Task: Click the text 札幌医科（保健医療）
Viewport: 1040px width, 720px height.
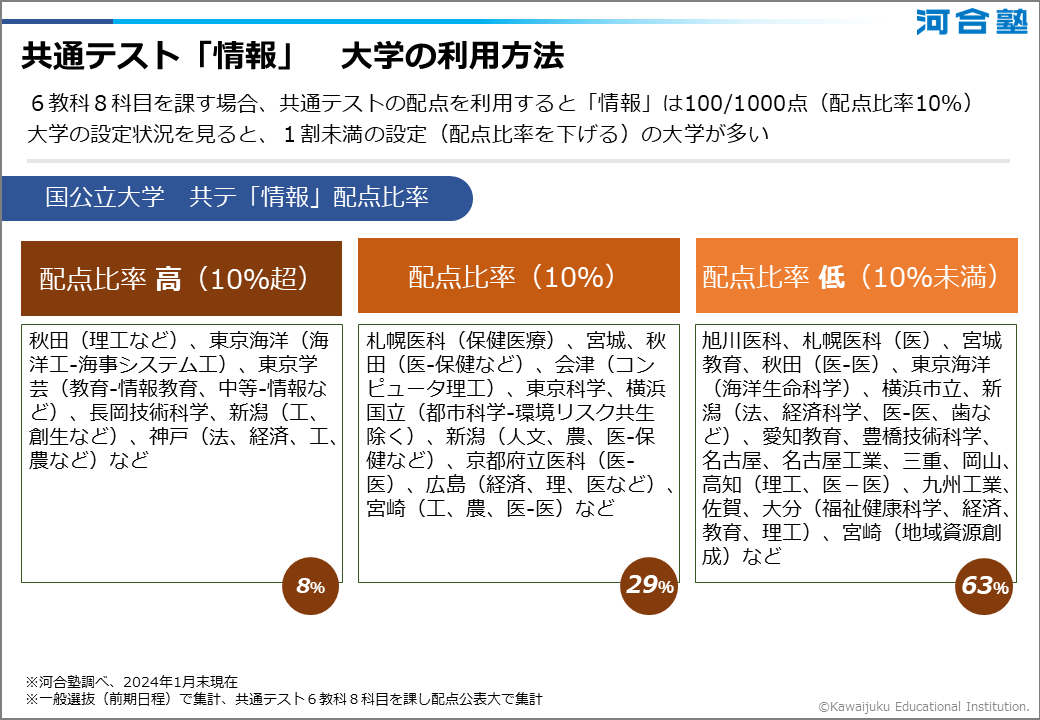Action: coord(460,341)
